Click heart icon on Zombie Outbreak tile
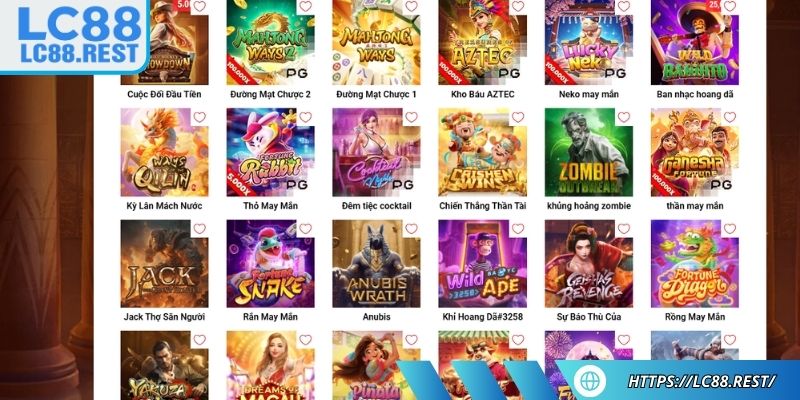Image resolution: width=800 pixels, height=400 pixels. [623, 117]
